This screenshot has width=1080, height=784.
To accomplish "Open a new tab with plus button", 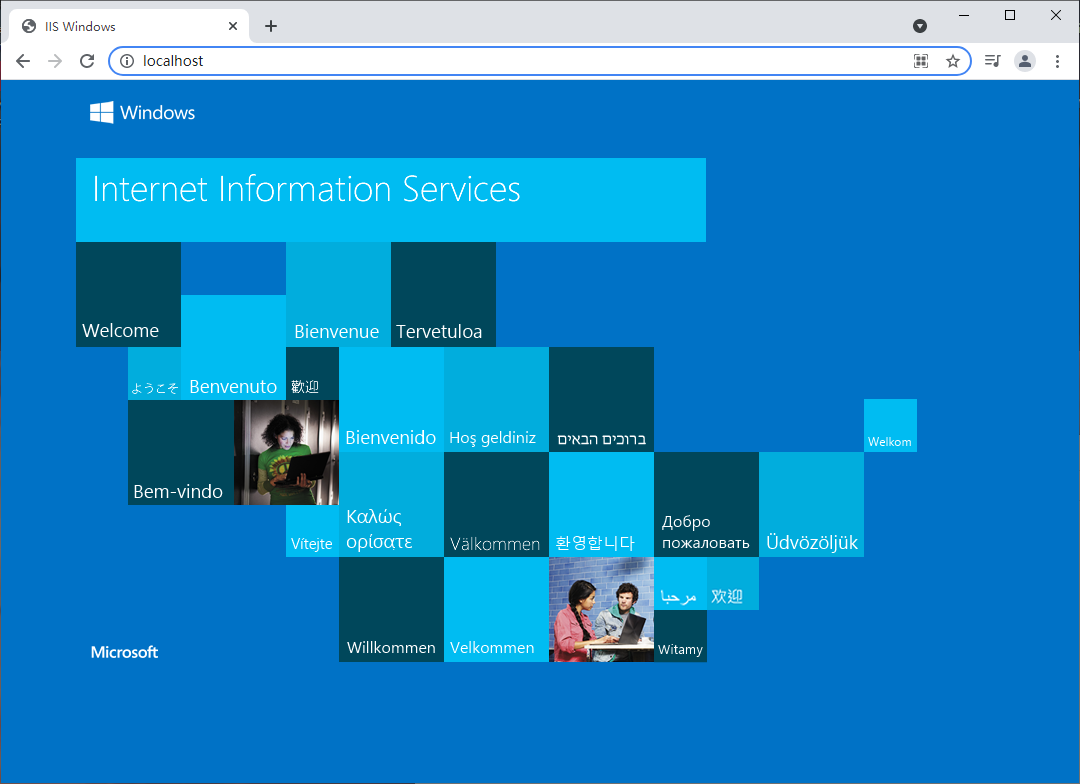I will [x=271, y=26].
